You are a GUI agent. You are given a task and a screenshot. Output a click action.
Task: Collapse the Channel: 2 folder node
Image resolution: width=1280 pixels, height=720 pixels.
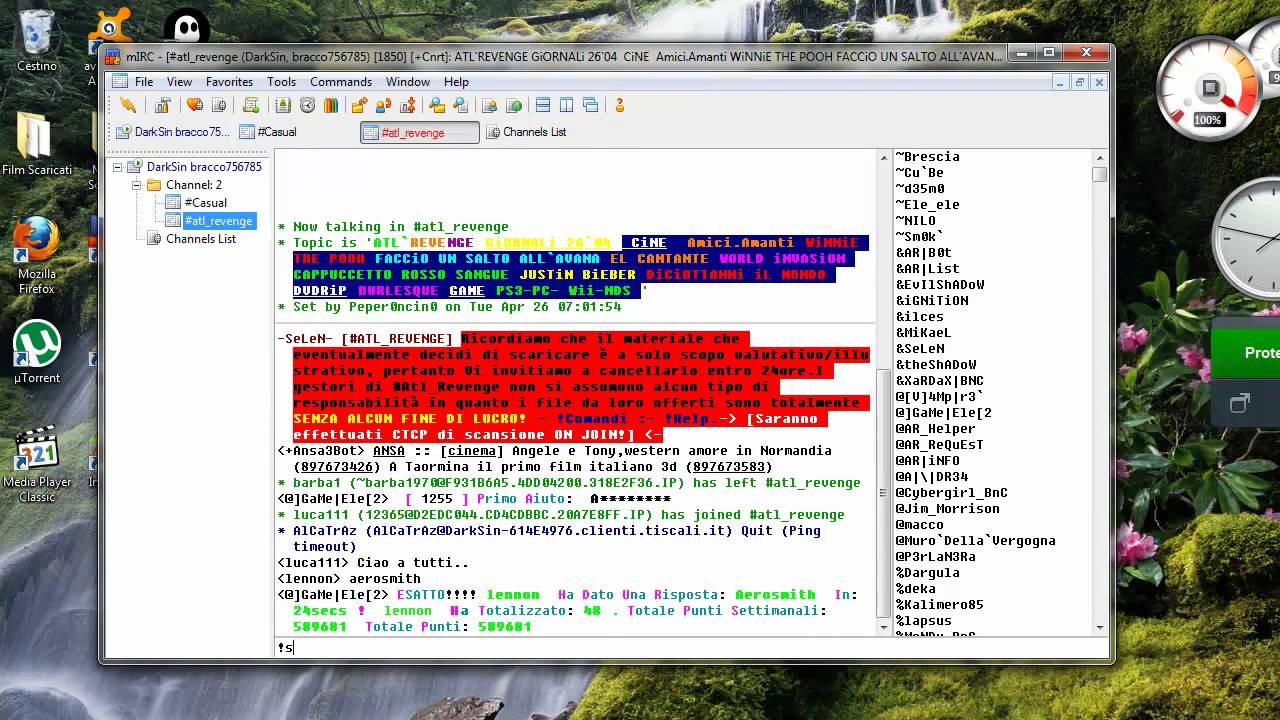137,185
